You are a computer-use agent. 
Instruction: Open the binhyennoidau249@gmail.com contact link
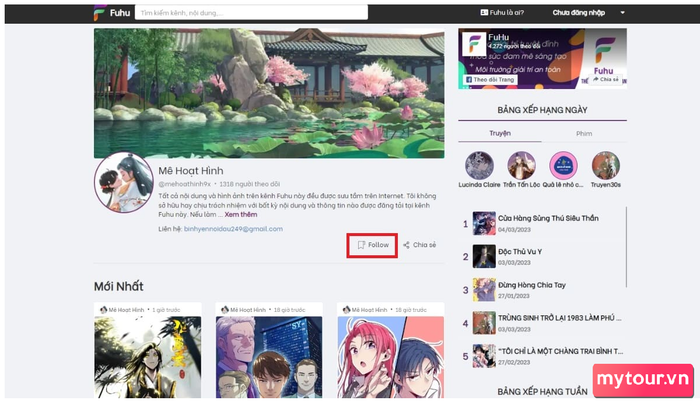[233, 229]
